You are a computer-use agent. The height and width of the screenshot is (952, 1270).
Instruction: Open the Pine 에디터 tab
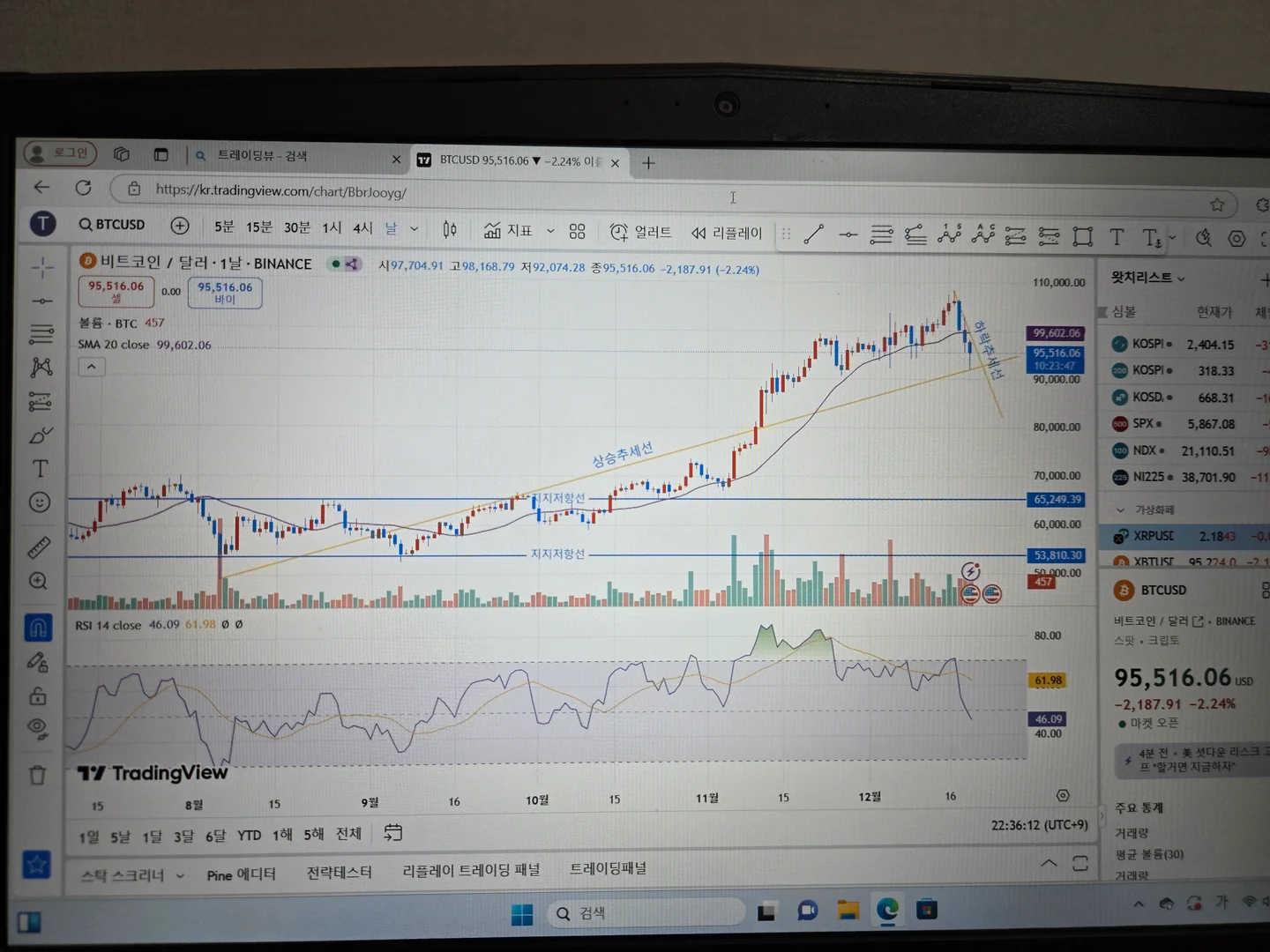click(241, 874)
